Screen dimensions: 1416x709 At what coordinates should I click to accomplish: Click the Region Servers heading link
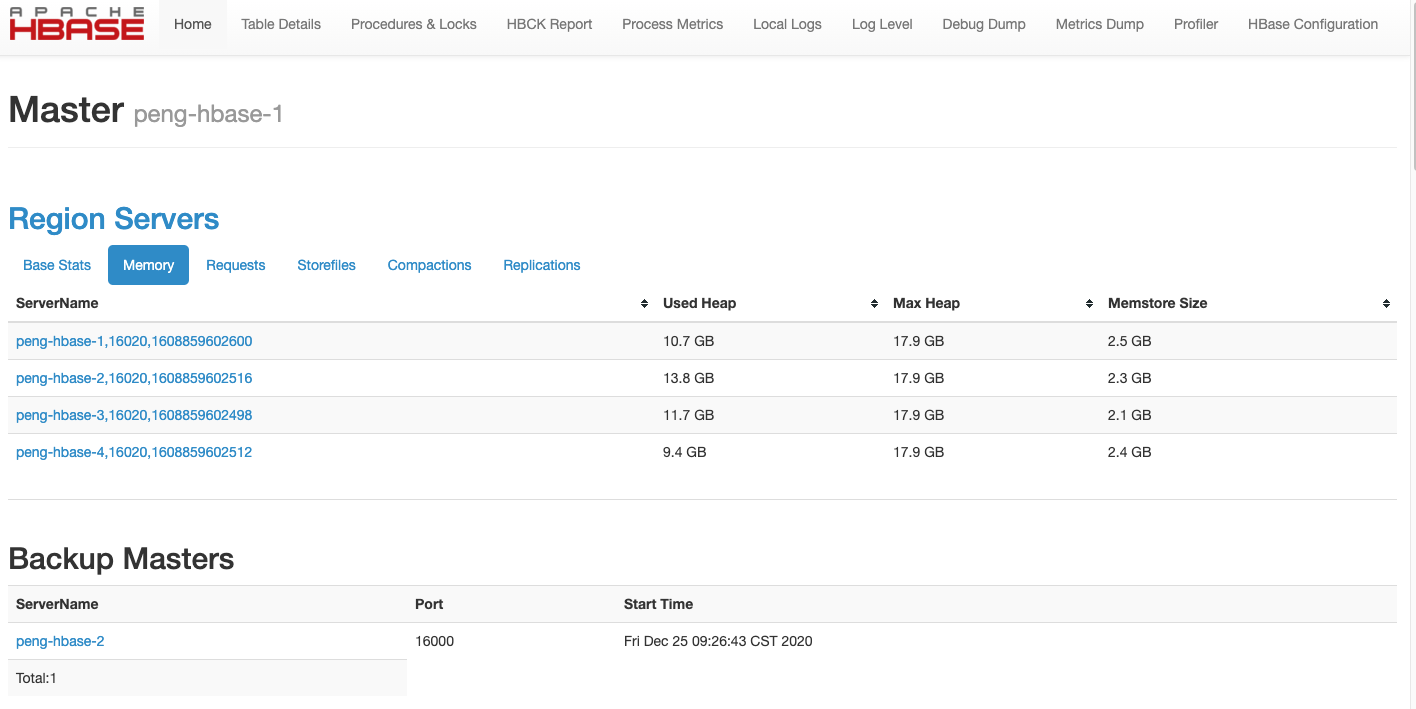tap(114, 219)
